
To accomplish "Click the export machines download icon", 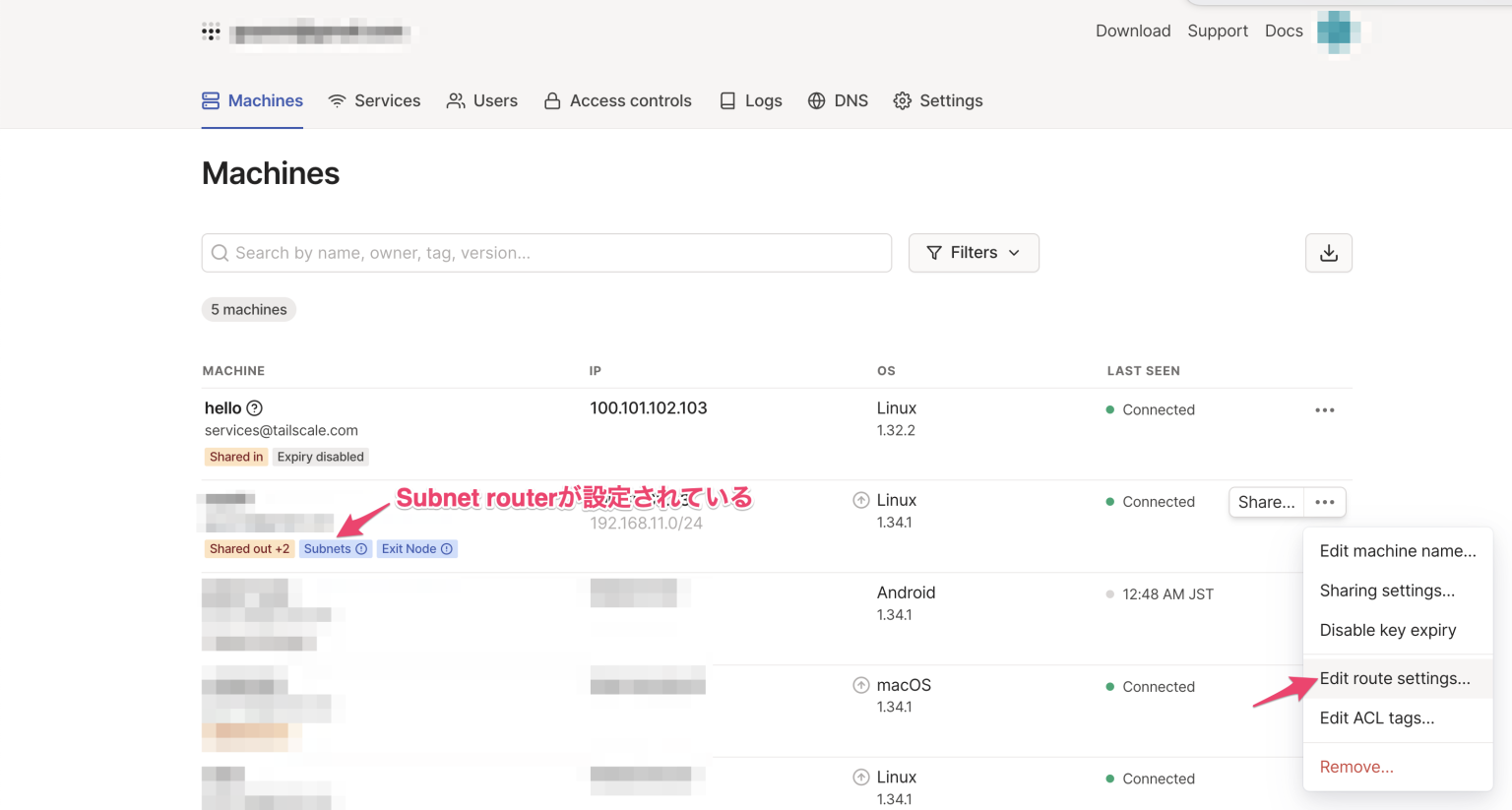I will pyautogui.click(x=1328, y=253).
